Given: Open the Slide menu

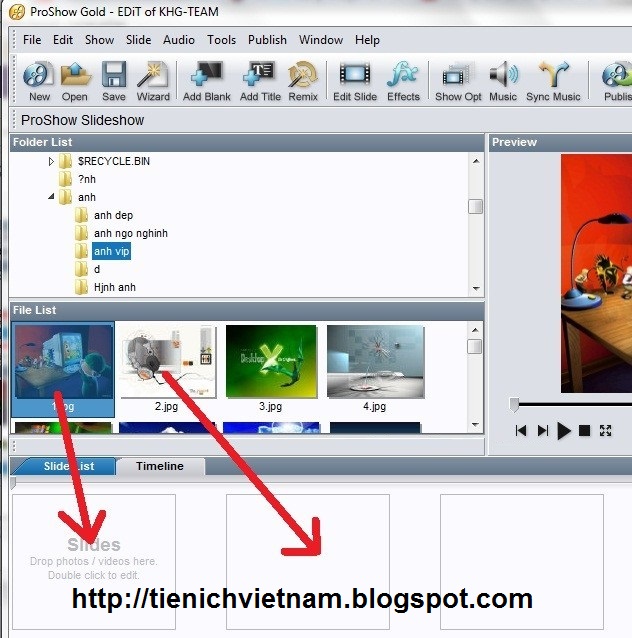Looking at the screenshot, I should point(138,40).
